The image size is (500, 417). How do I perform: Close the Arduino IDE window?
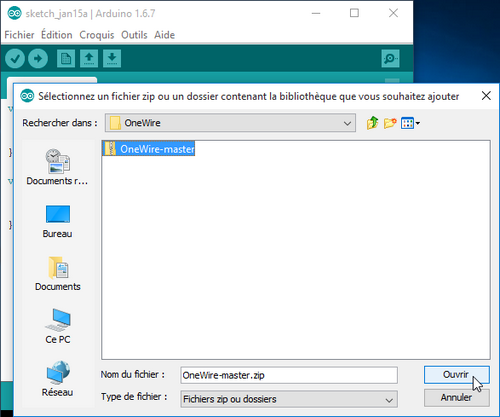[393, 13]
